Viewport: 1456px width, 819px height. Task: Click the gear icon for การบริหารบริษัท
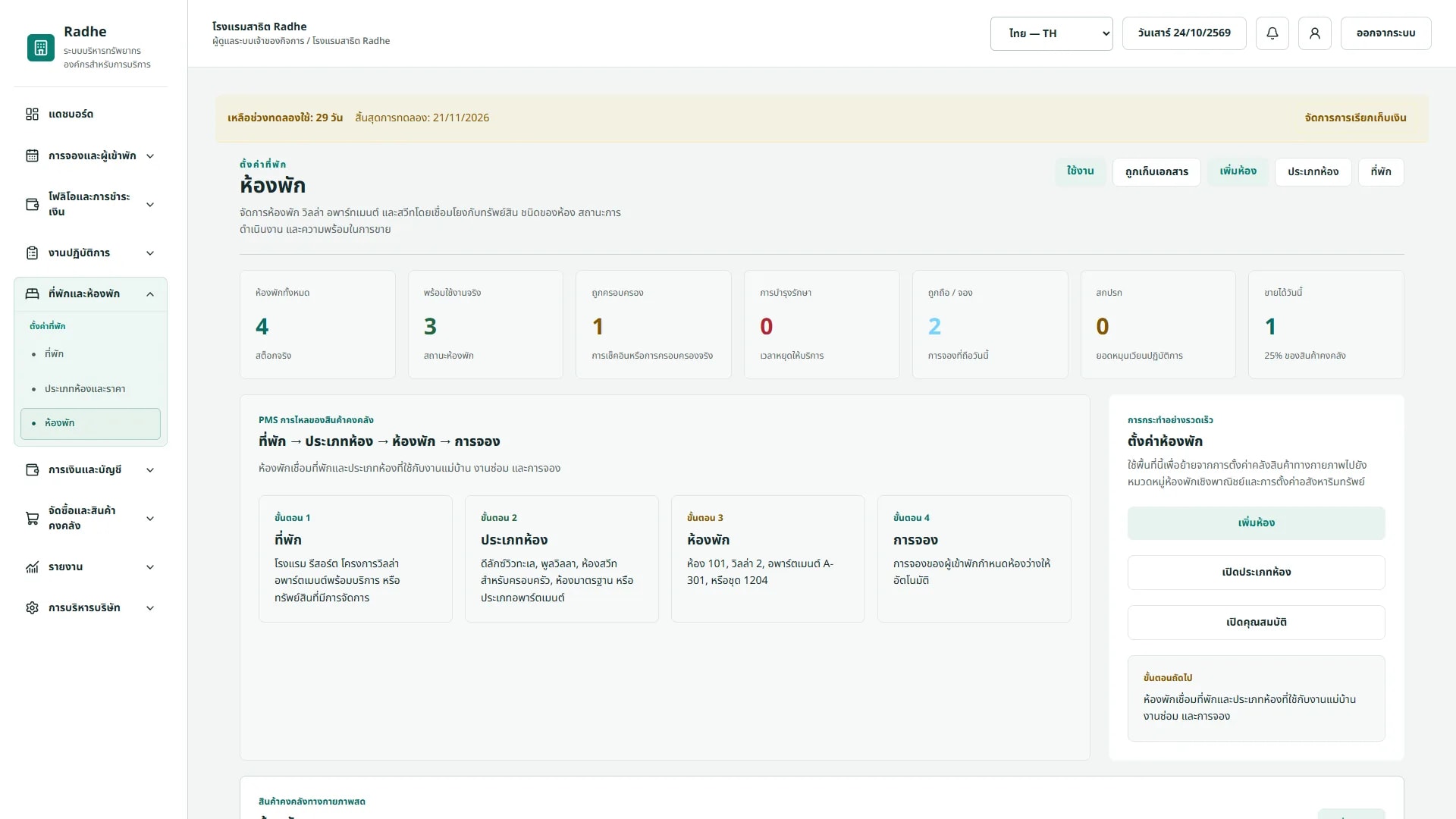click(x=32, y=607)
